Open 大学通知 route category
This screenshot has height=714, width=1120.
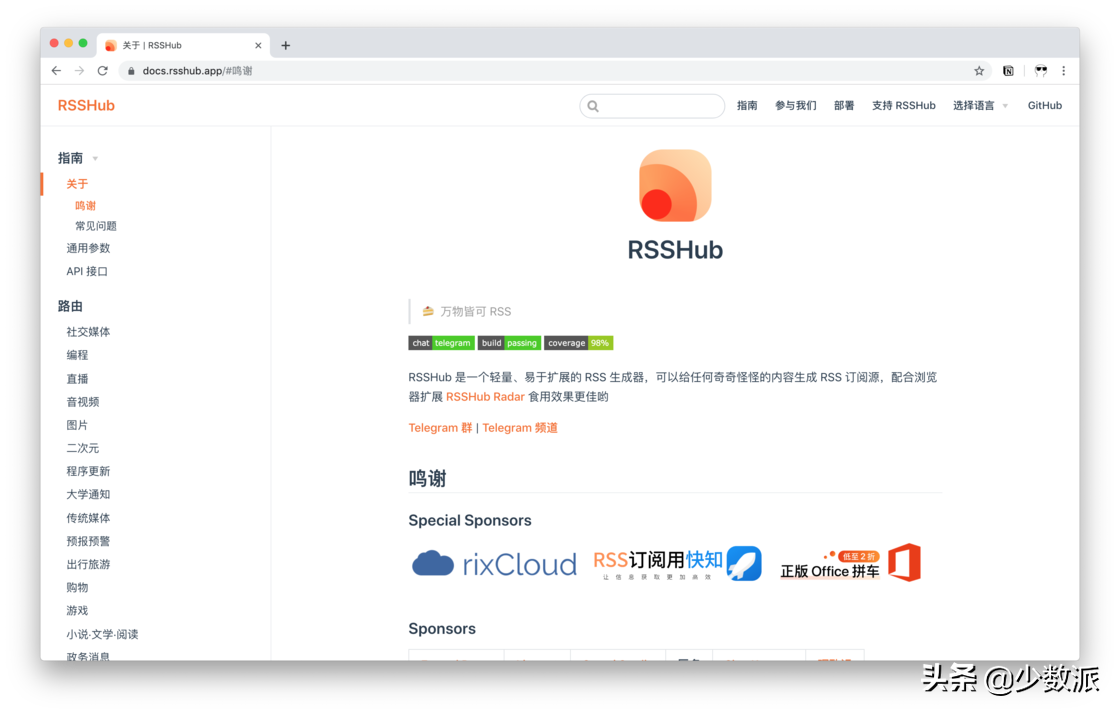click(x=89, y=495)
